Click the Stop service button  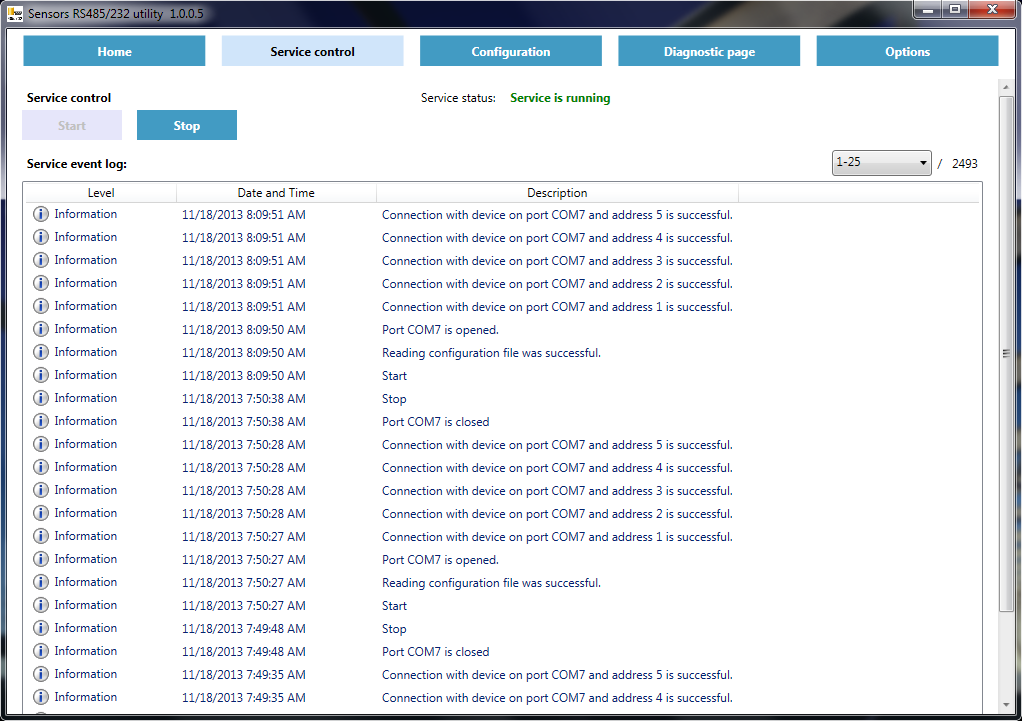tap(186, 125)
